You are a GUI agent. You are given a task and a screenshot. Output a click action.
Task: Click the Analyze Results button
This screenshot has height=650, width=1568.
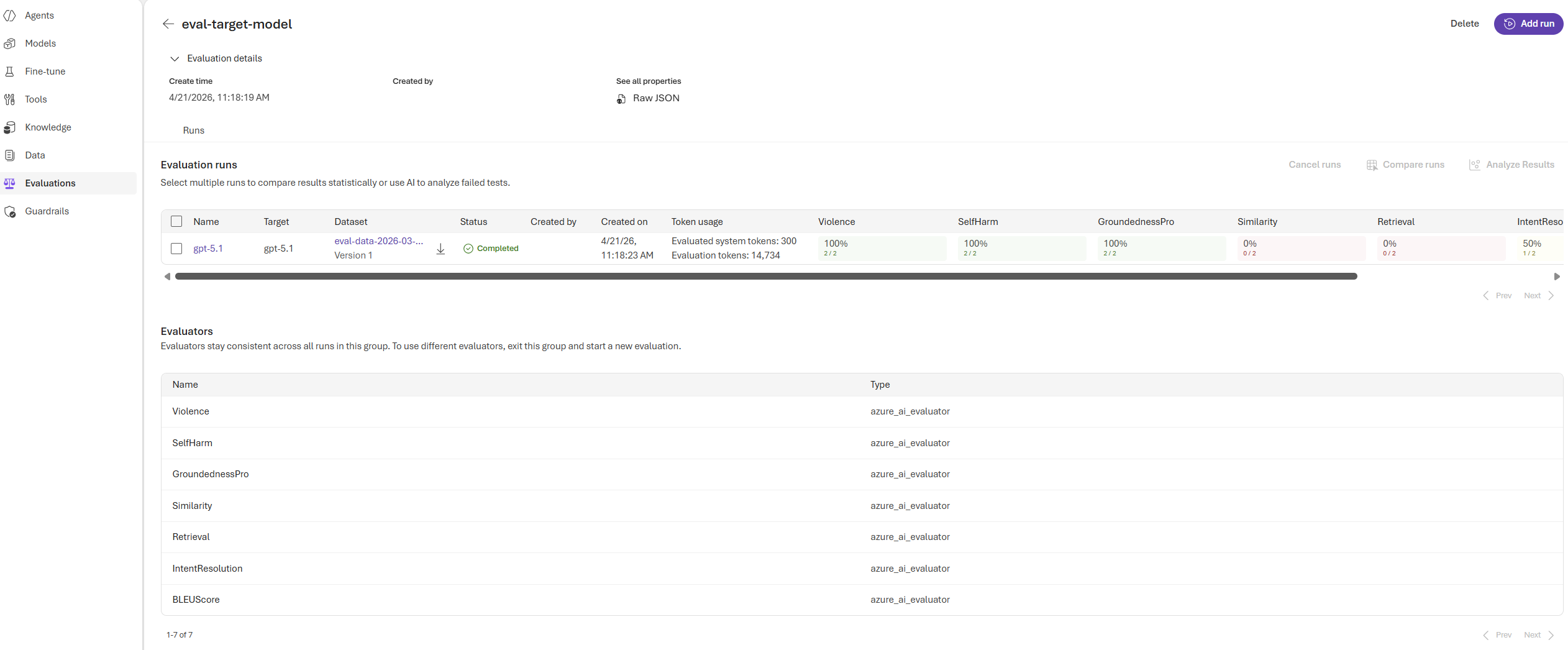click(x=1512, y=165)
